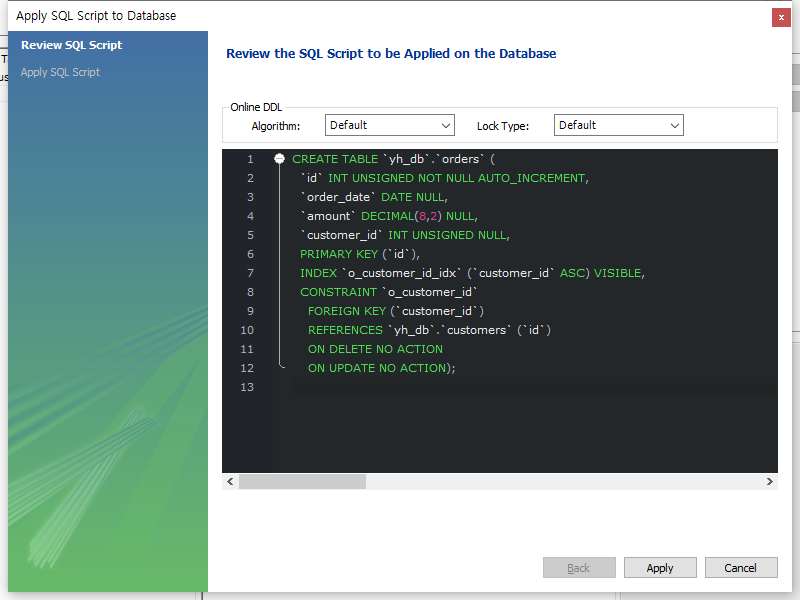800x600 pixels.
Task: Click the right arrow of the code scrollbar
Action: [769, 481]
